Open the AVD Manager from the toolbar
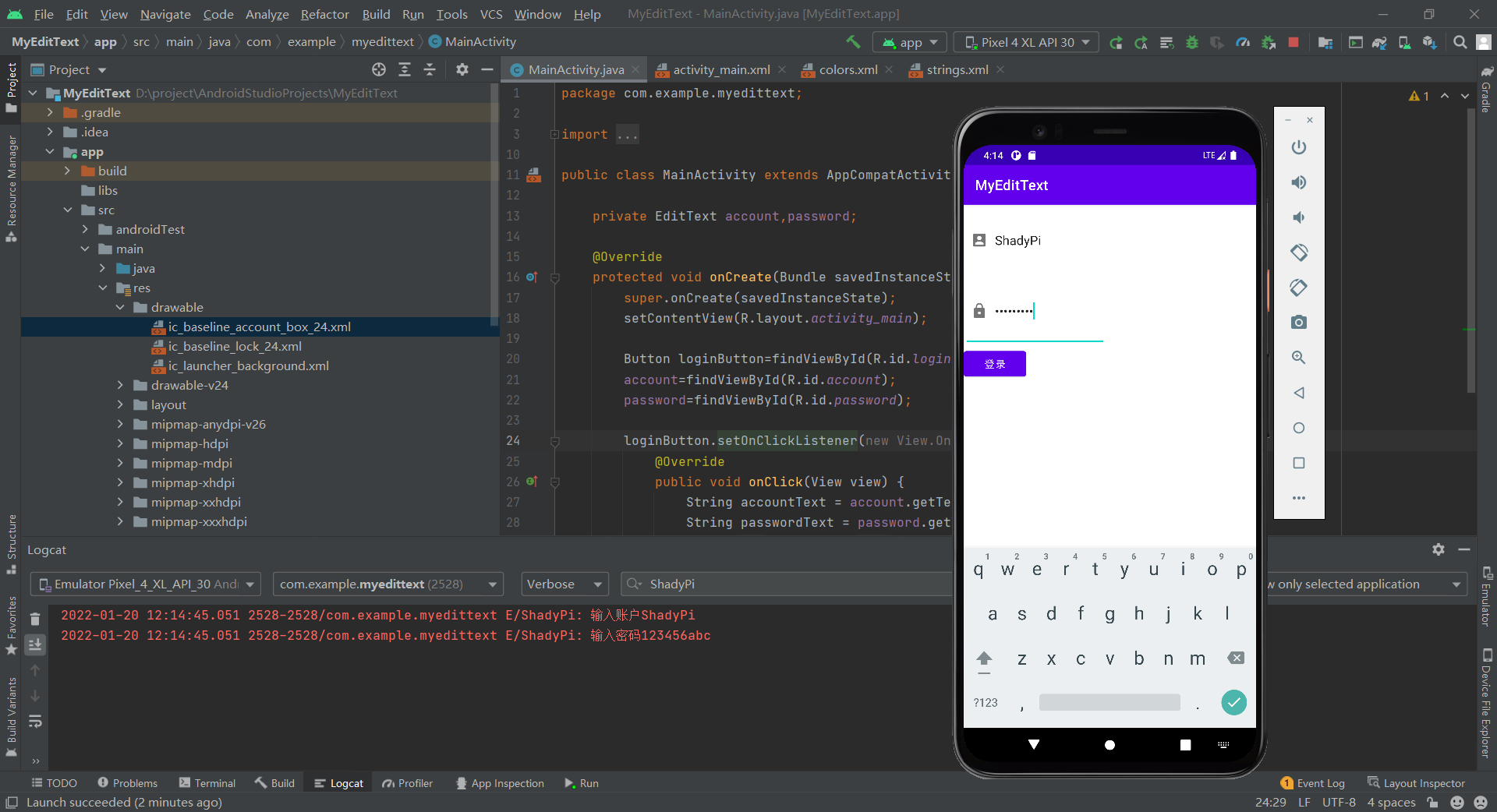Image resolution: width=1497 pixels, height=812 pixels. [1403, 42]
